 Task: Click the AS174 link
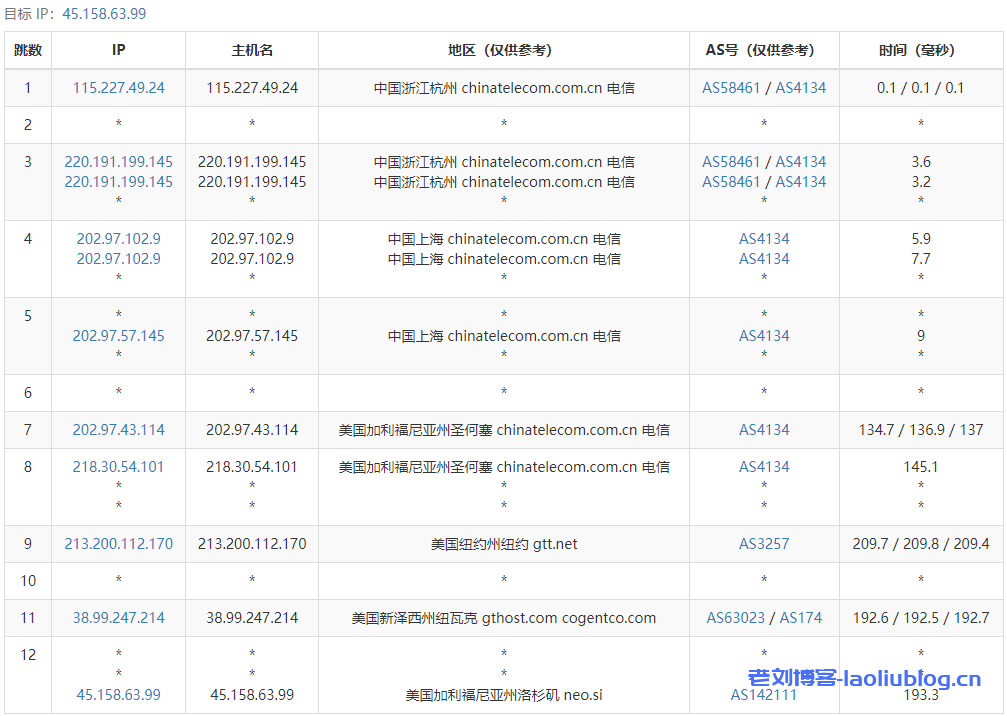[x=801, y=618]
